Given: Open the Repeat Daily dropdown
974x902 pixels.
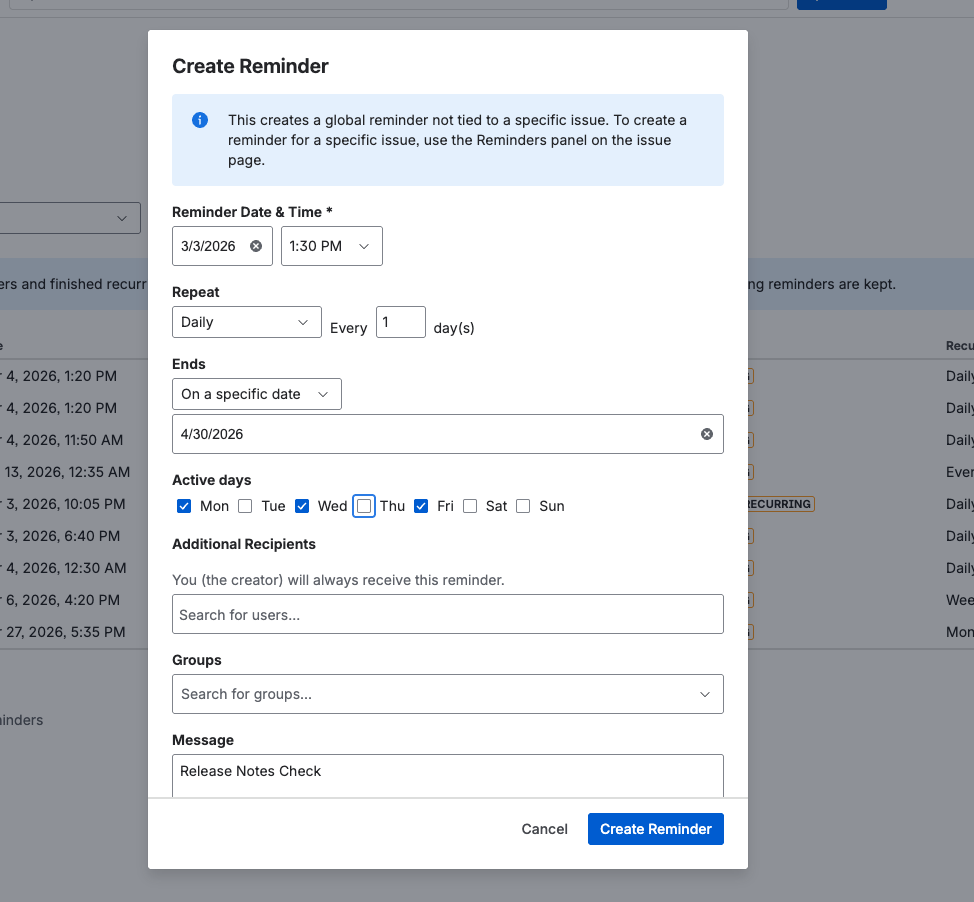Looking at the screenshot, I should click(x=246, y=322).
